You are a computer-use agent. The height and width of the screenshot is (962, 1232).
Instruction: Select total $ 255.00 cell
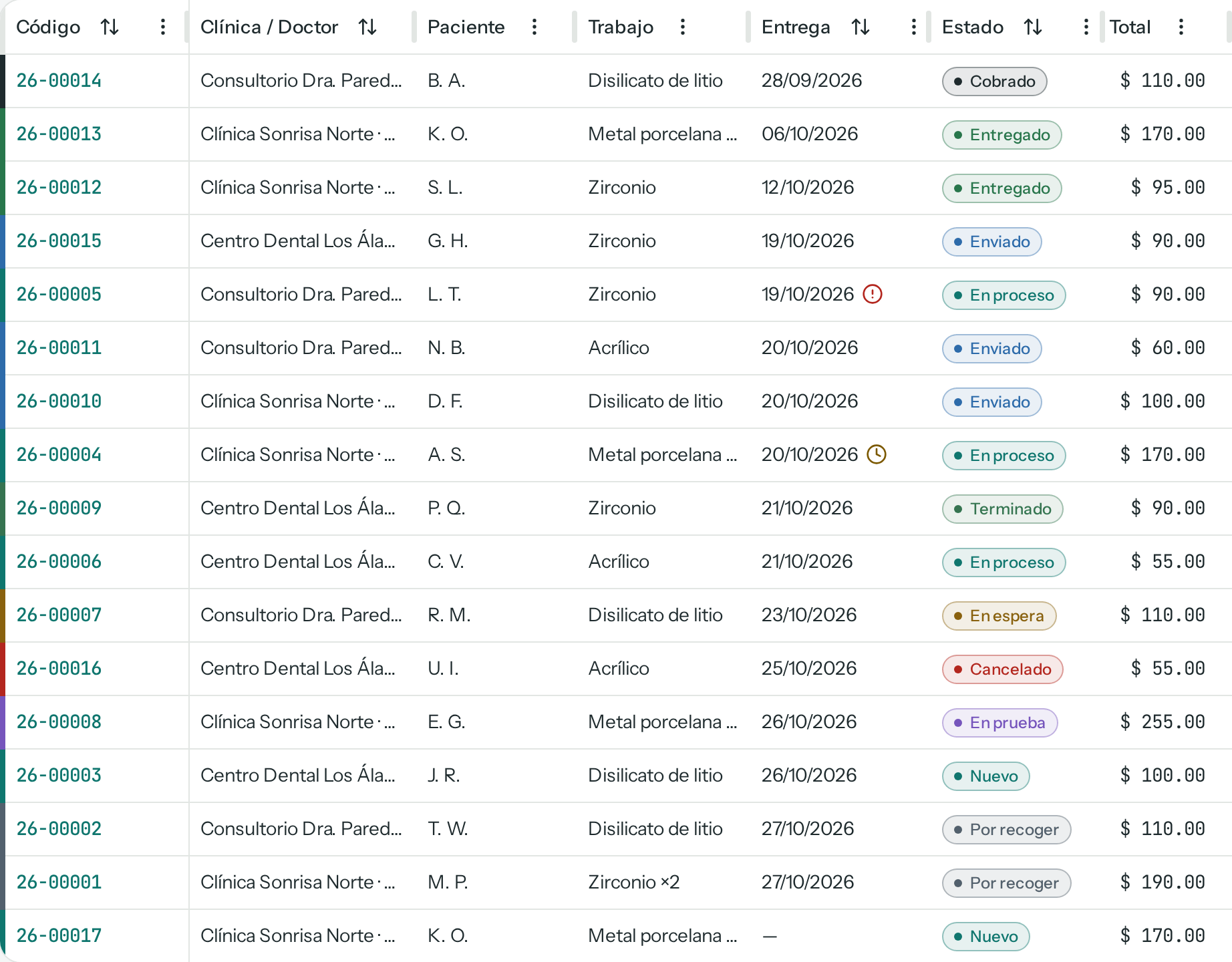1163,722
